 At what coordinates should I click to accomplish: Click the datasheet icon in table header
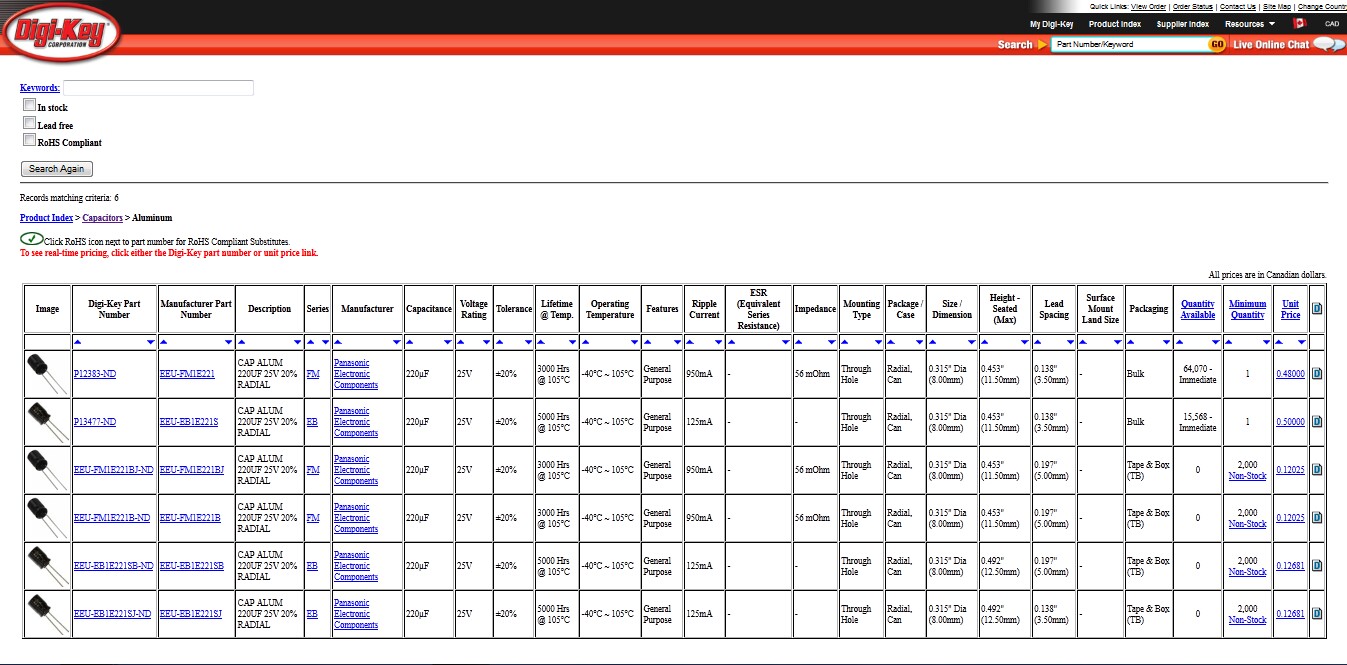(x=1316, y=308)
